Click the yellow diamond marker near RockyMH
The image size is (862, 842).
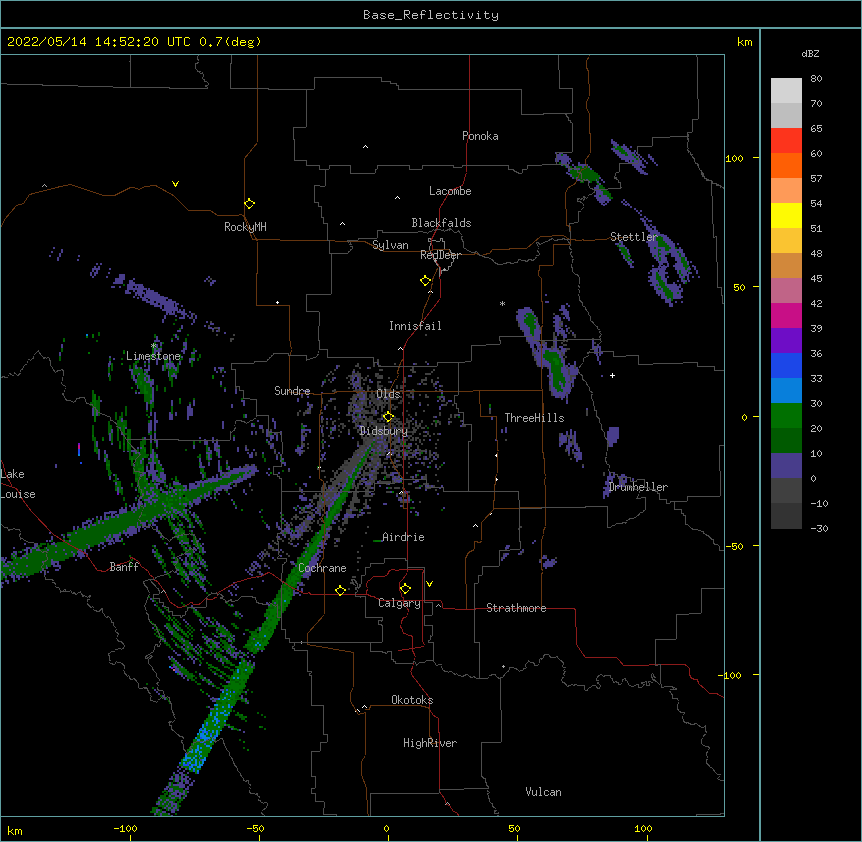250,204
